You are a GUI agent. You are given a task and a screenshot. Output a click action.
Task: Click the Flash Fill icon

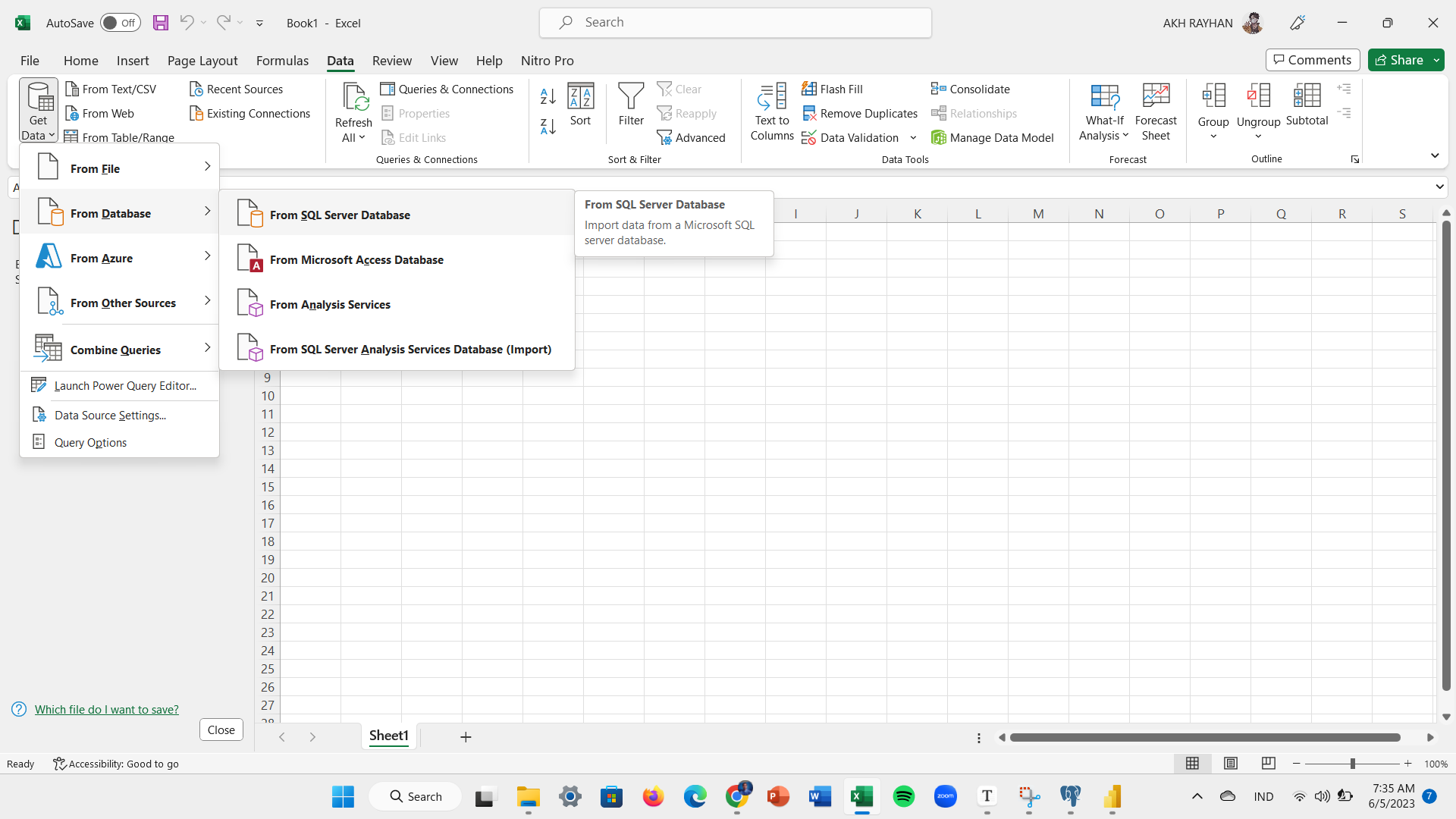[x=809, y=89]
